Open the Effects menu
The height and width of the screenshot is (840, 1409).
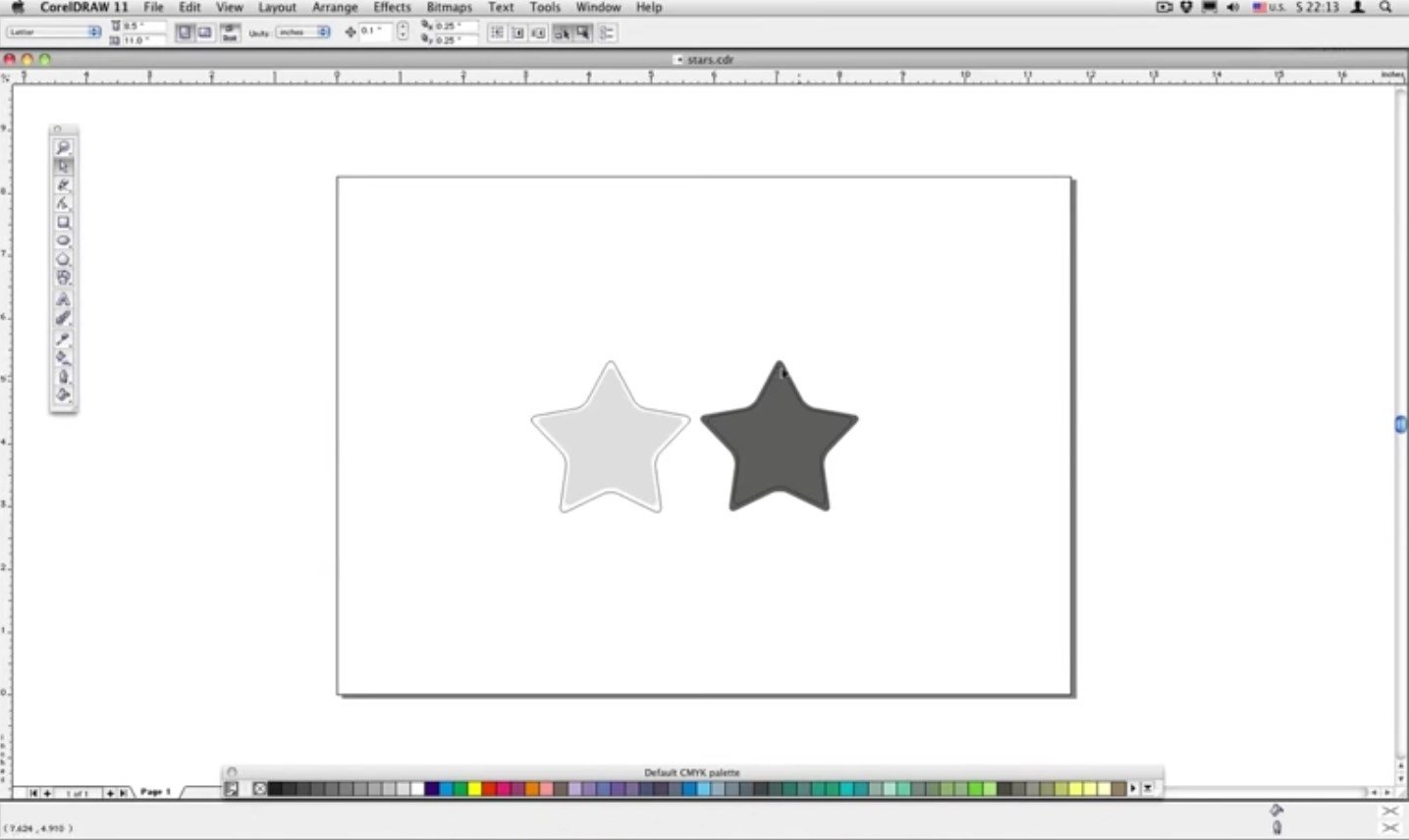pos(392,7)
